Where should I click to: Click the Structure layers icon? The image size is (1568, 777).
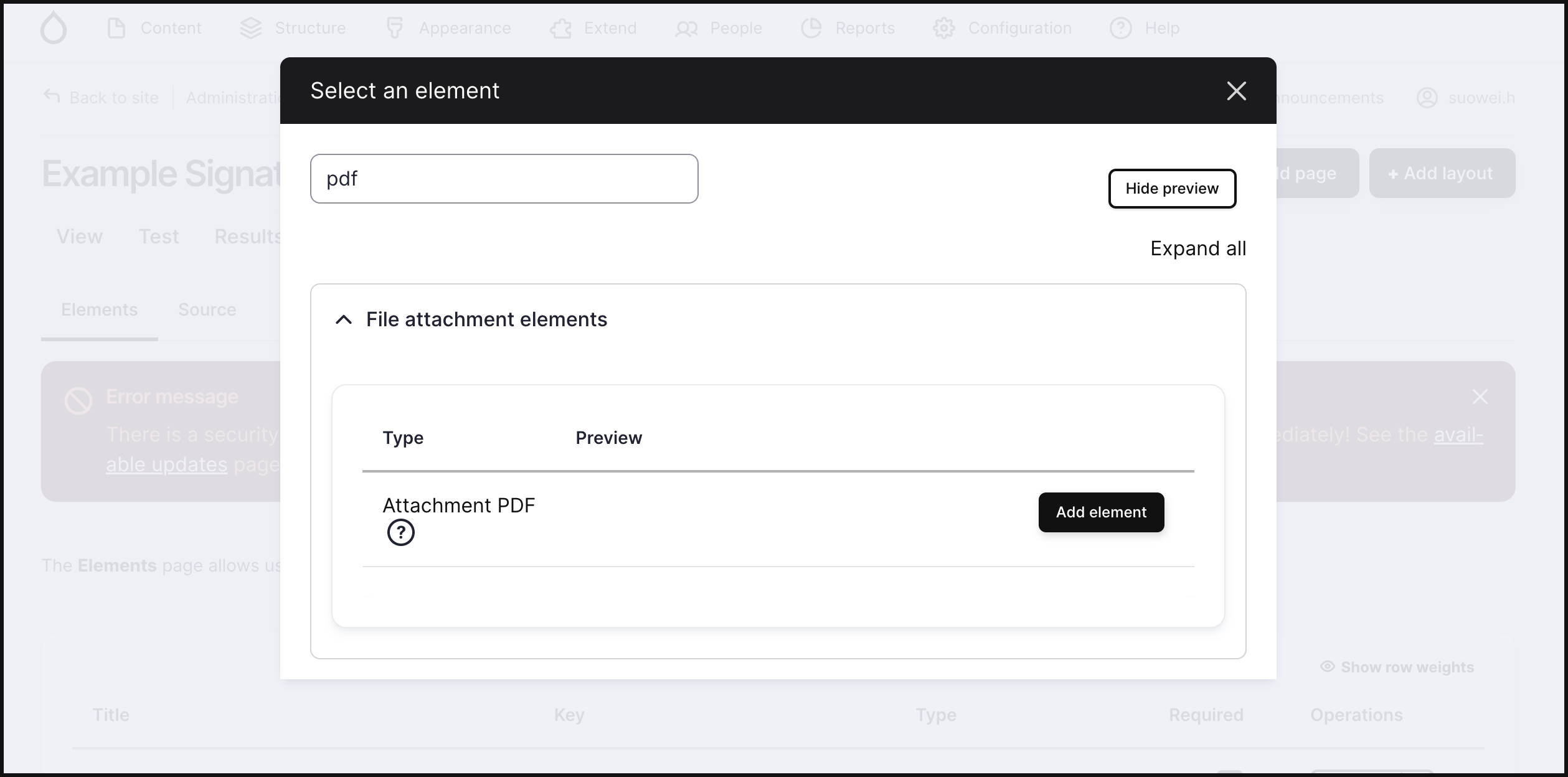point(250,28)
